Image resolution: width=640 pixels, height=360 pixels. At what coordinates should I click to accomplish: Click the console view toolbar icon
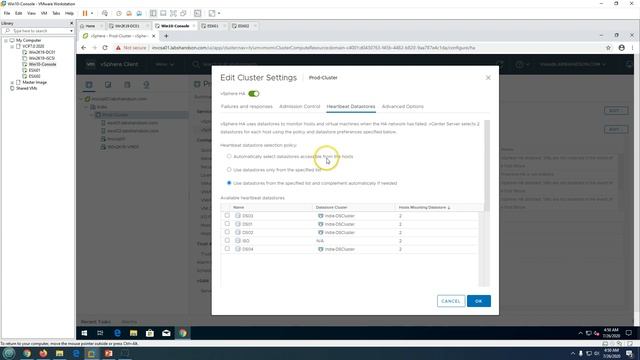click(198, 13)
